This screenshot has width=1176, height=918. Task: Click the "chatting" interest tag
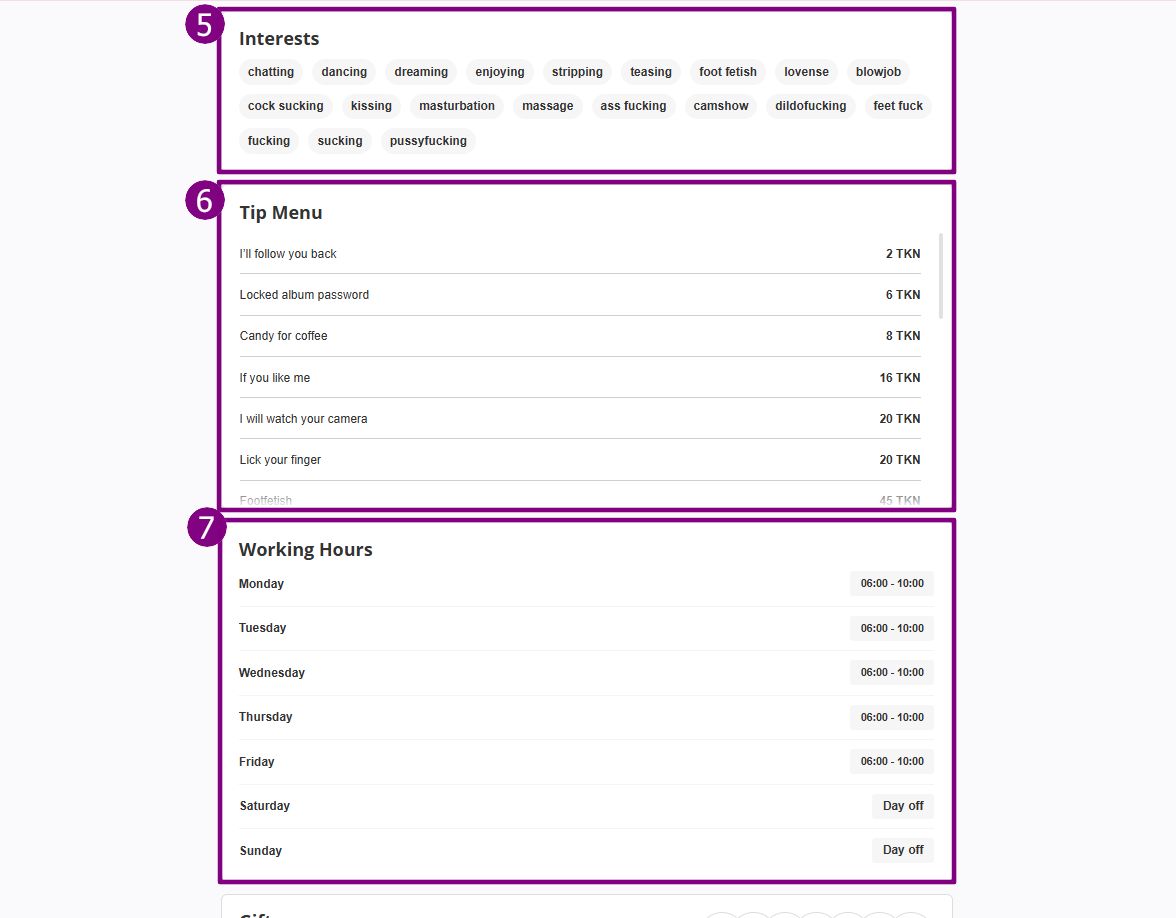271,72
